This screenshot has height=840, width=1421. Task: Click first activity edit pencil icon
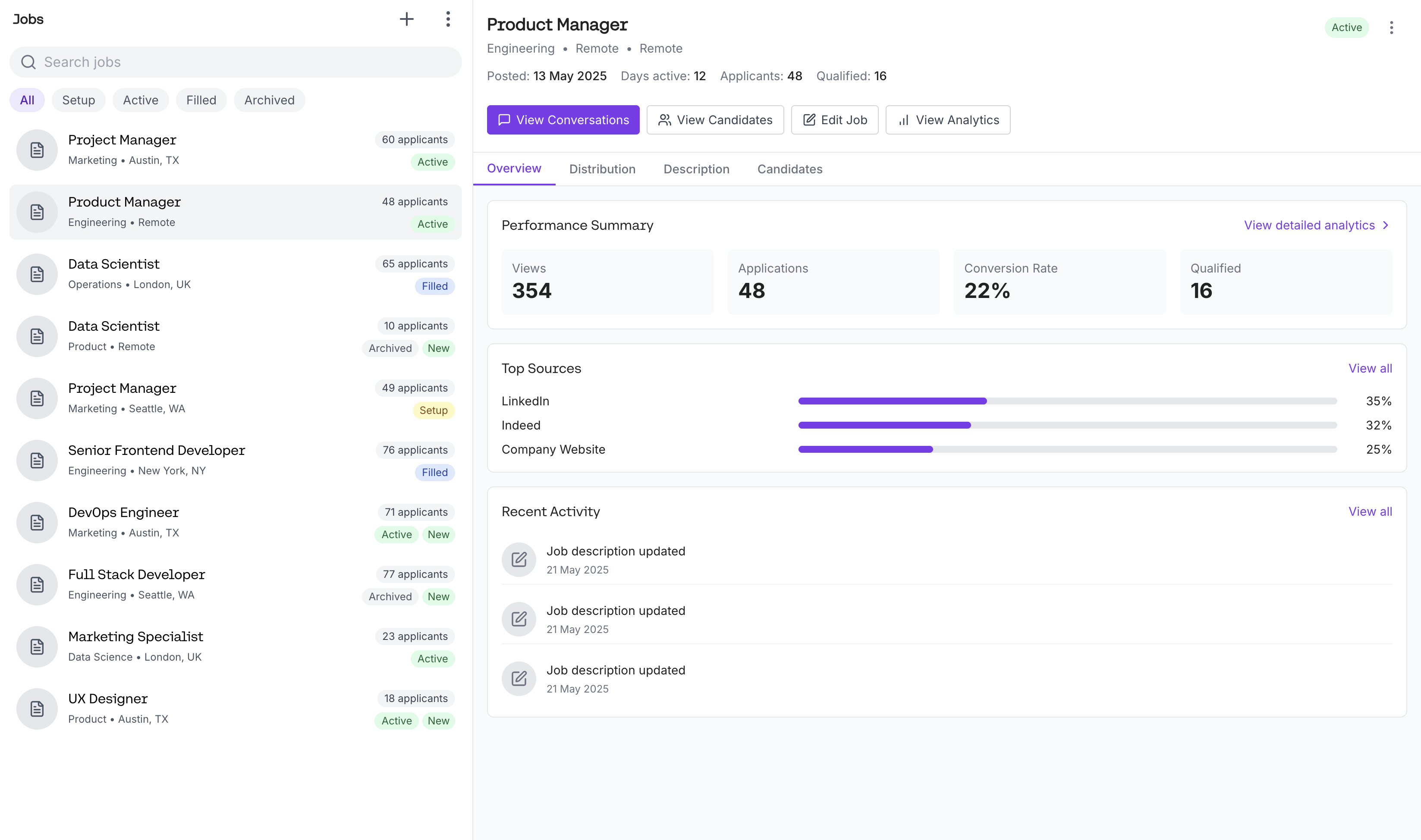tap(519, 560)
